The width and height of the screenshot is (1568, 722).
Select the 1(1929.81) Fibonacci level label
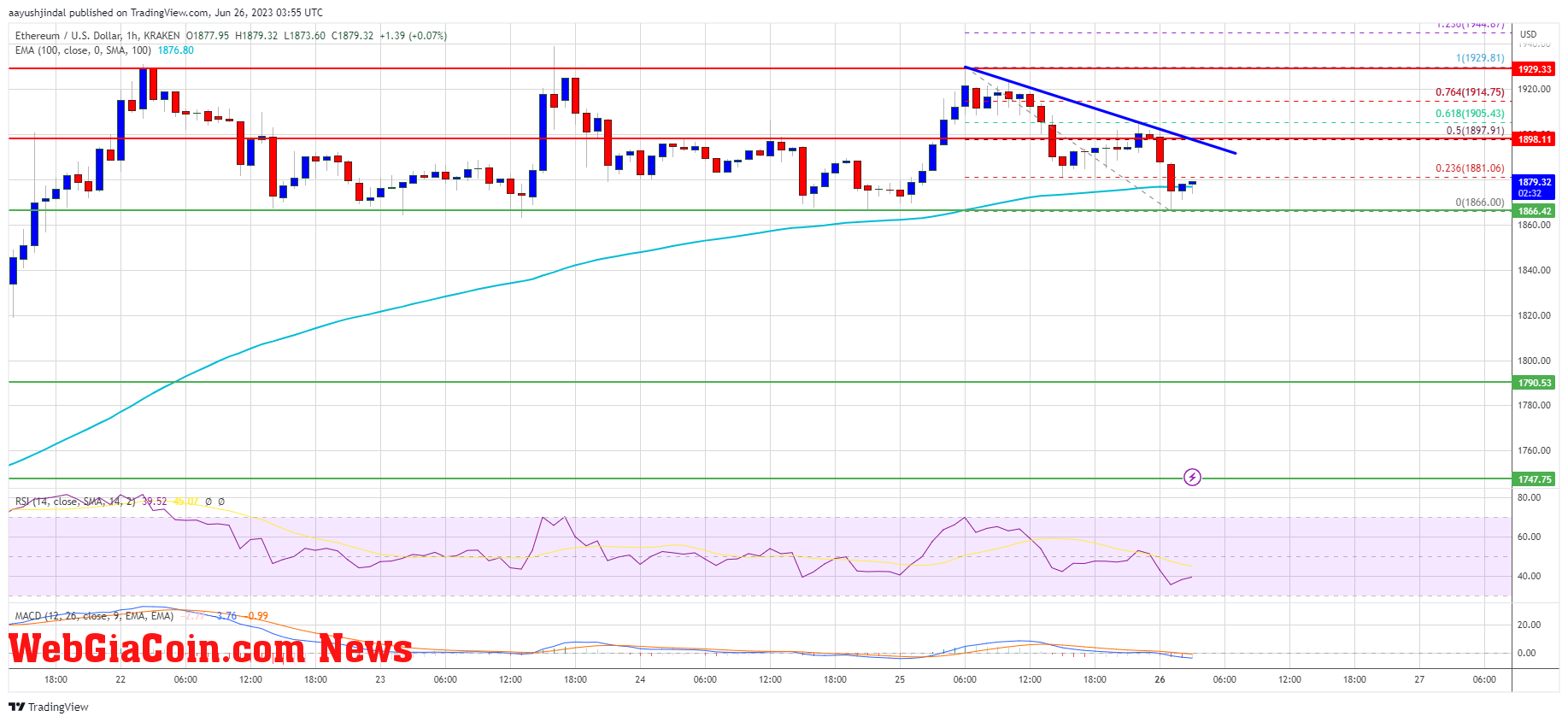click(x=1480, y=58)
